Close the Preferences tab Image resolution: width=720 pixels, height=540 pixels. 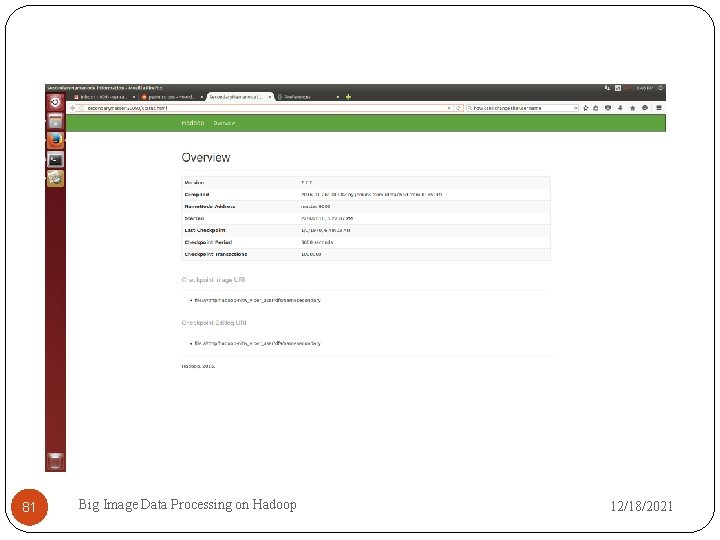tap(338, 97)
